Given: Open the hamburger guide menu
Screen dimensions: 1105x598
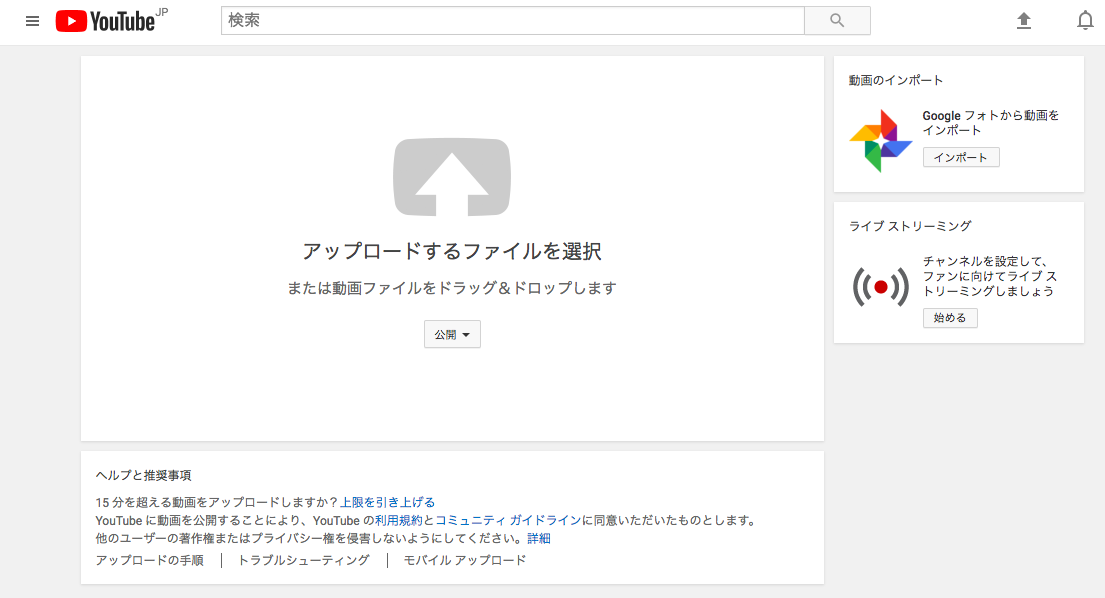Looking at the screenshot, I should [32, 21].
